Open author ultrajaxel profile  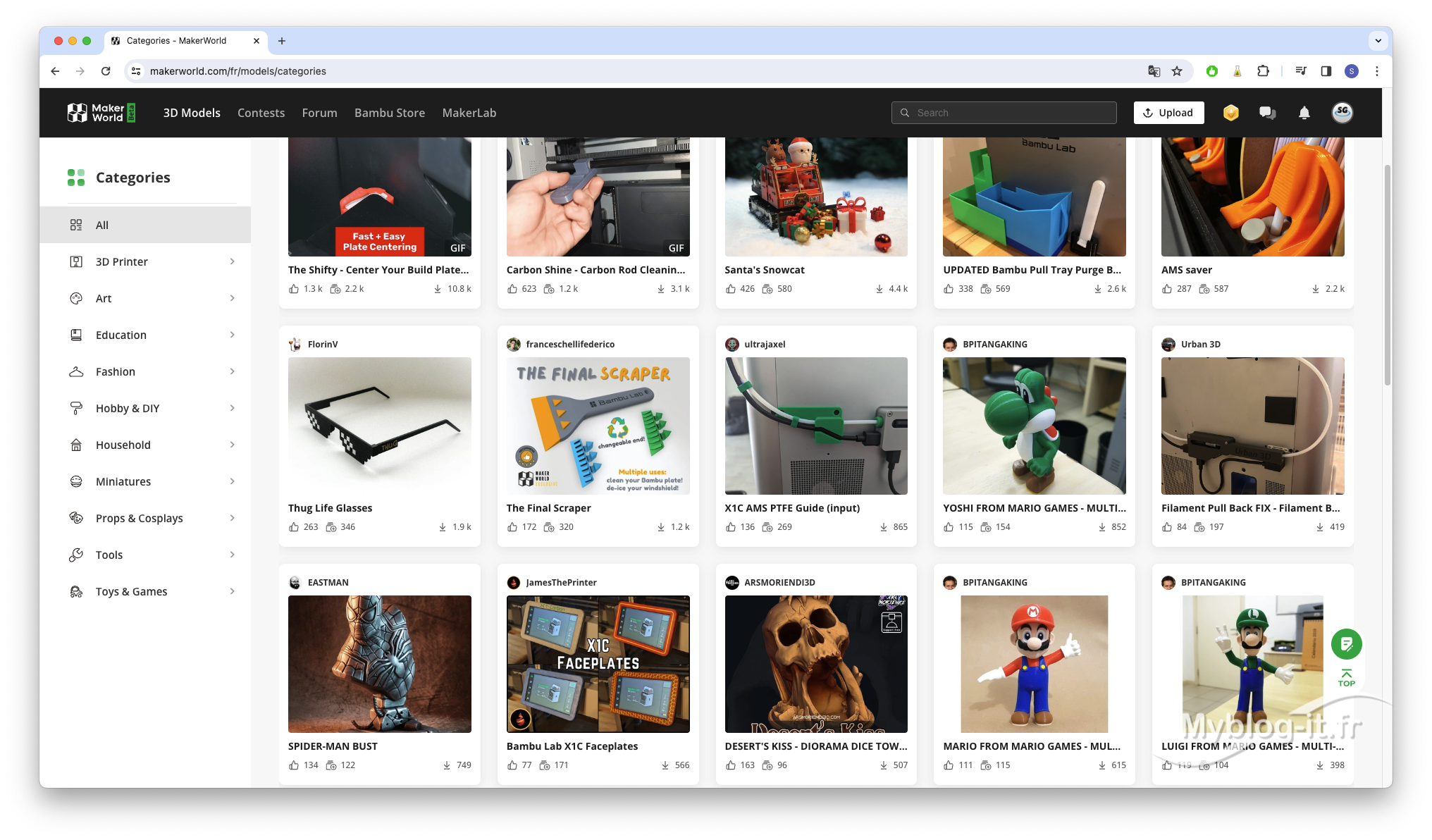[765, 345]
